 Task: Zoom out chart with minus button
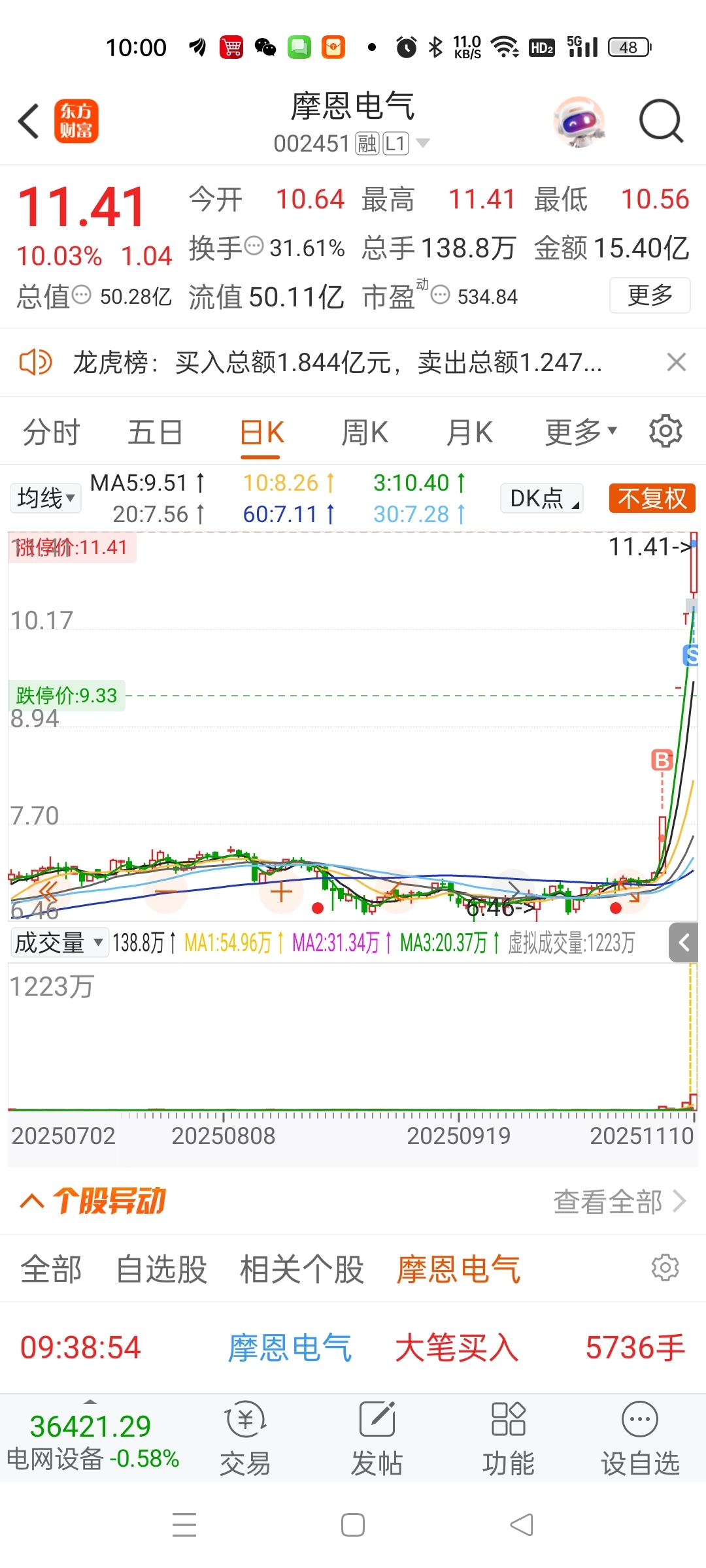(x=166, y=891)
